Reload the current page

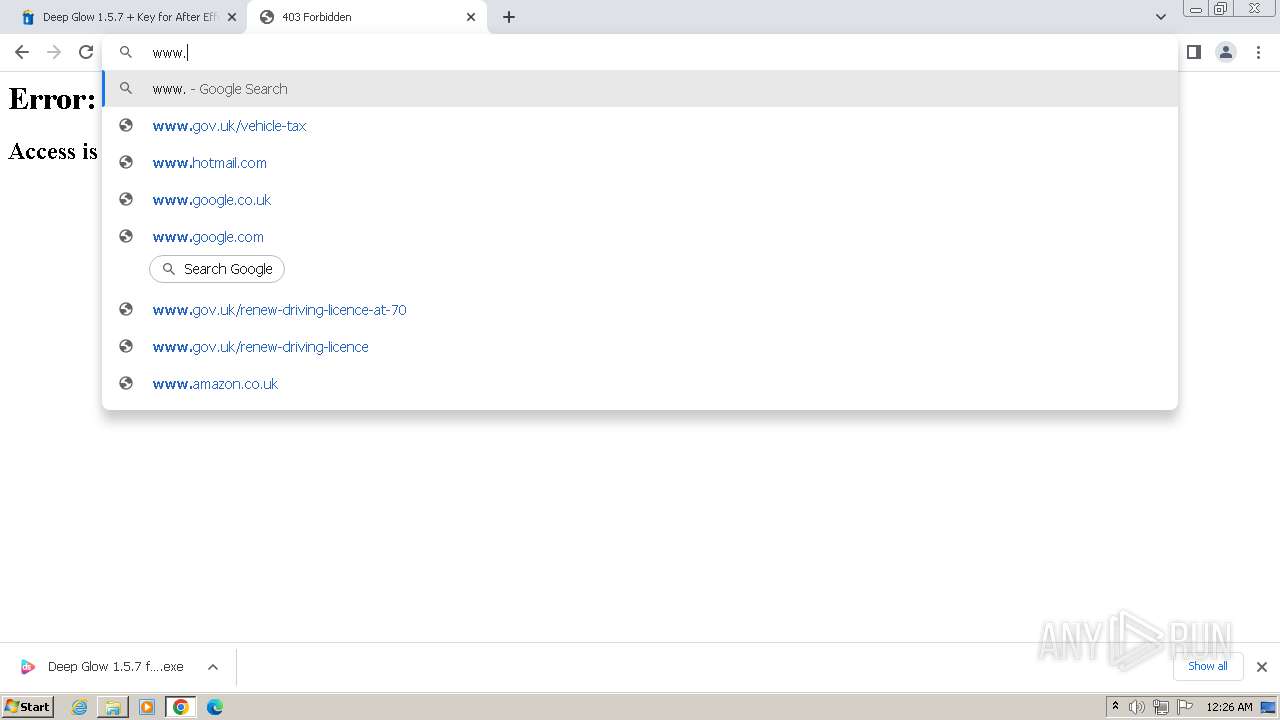[x=86, y=52]
